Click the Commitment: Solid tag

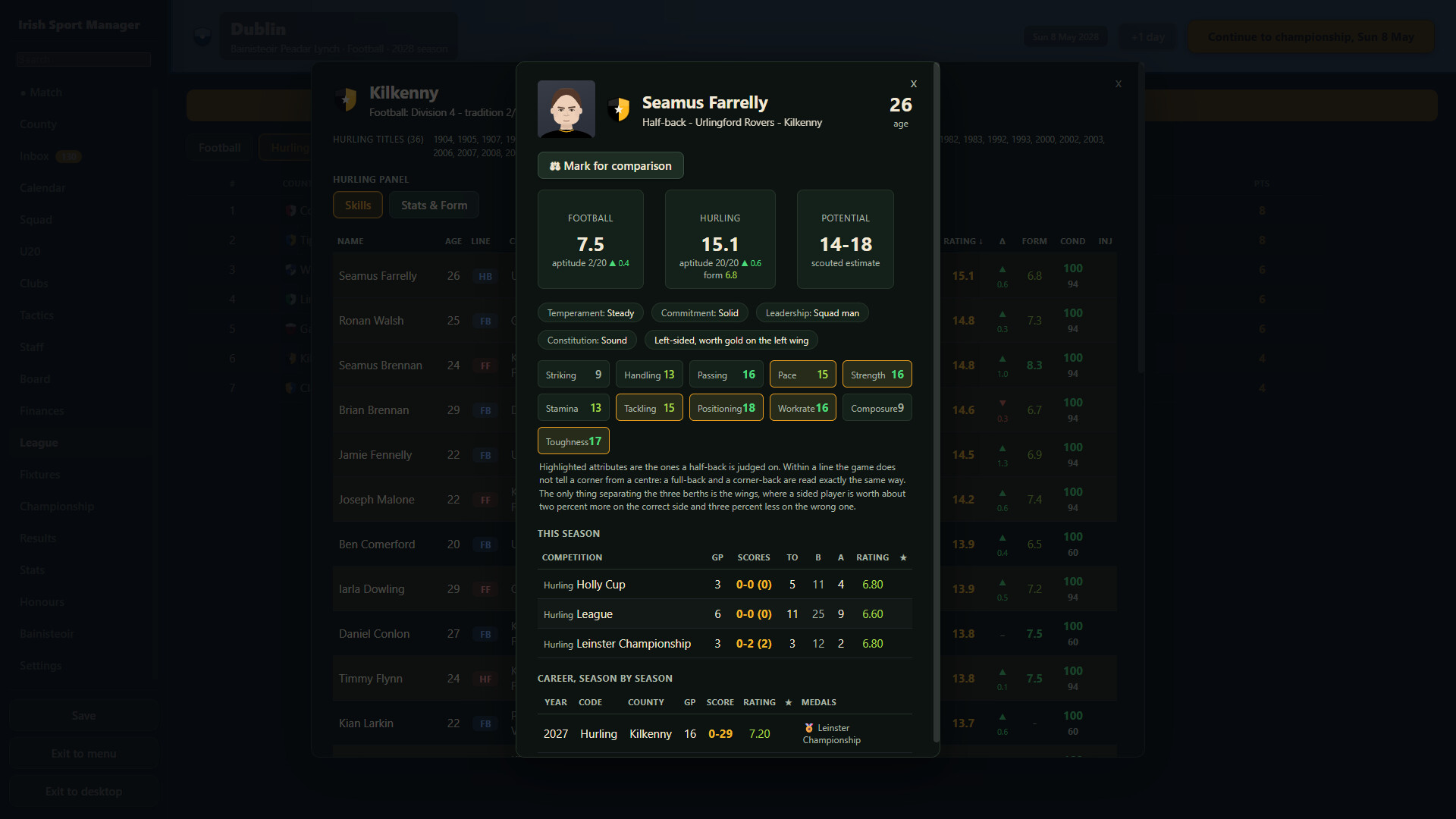pos(699,313)
